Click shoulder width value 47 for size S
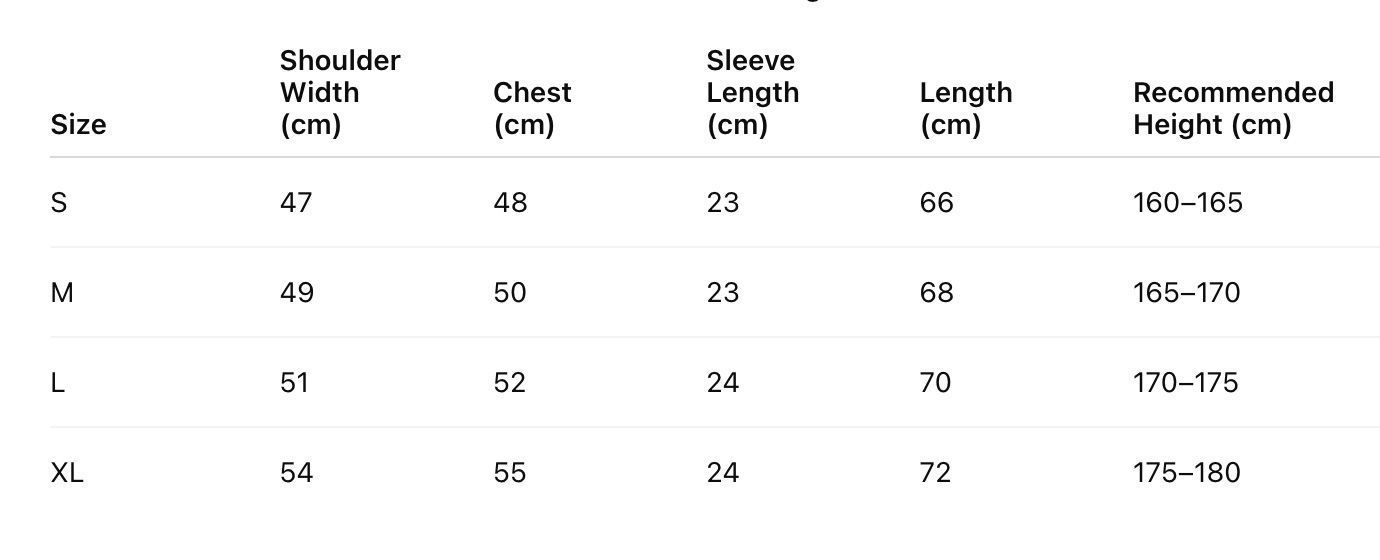 tap(296, 203)
